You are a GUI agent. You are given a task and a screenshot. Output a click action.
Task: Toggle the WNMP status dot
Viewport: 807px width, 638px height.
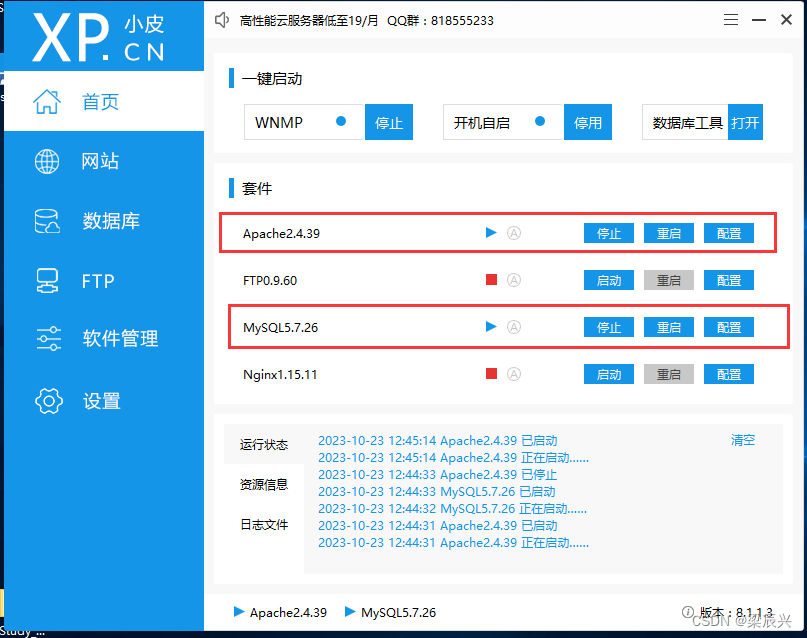pos(341,121)
